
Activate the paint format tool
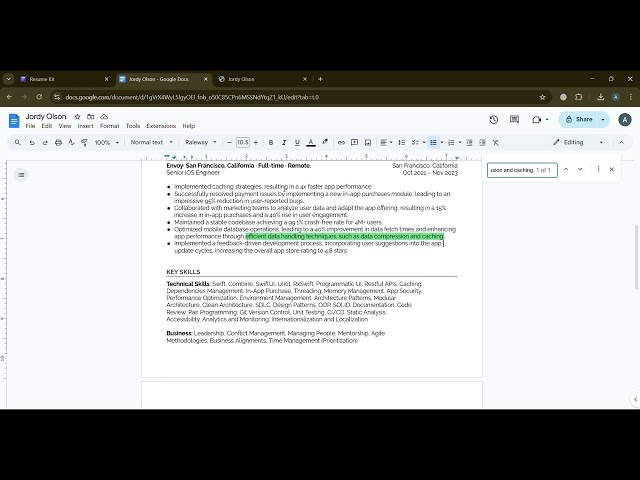click(84, 142)
